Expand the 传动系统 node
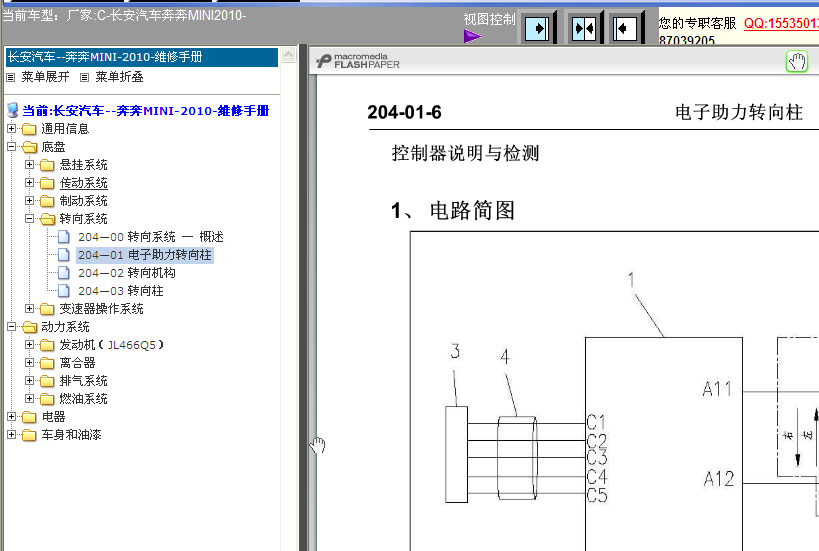Image resolution: width=819 pixels, height=551 pixels. pyautogui.click(x=29, y=182)
